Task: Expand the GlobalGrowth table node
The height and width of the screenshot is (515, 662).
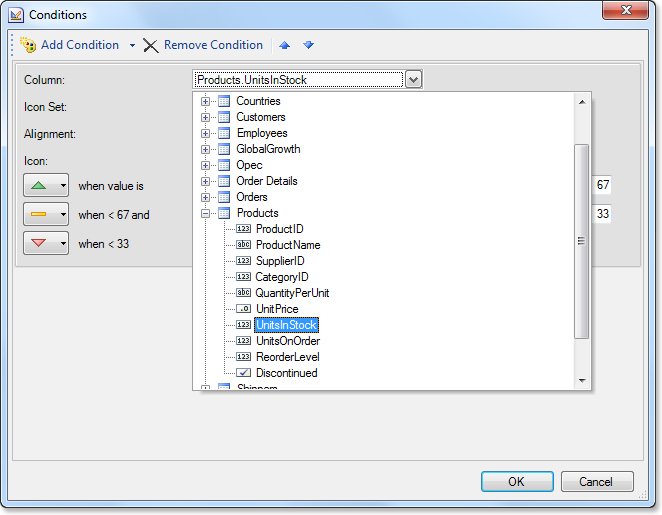Action: [x=205, y=149]
